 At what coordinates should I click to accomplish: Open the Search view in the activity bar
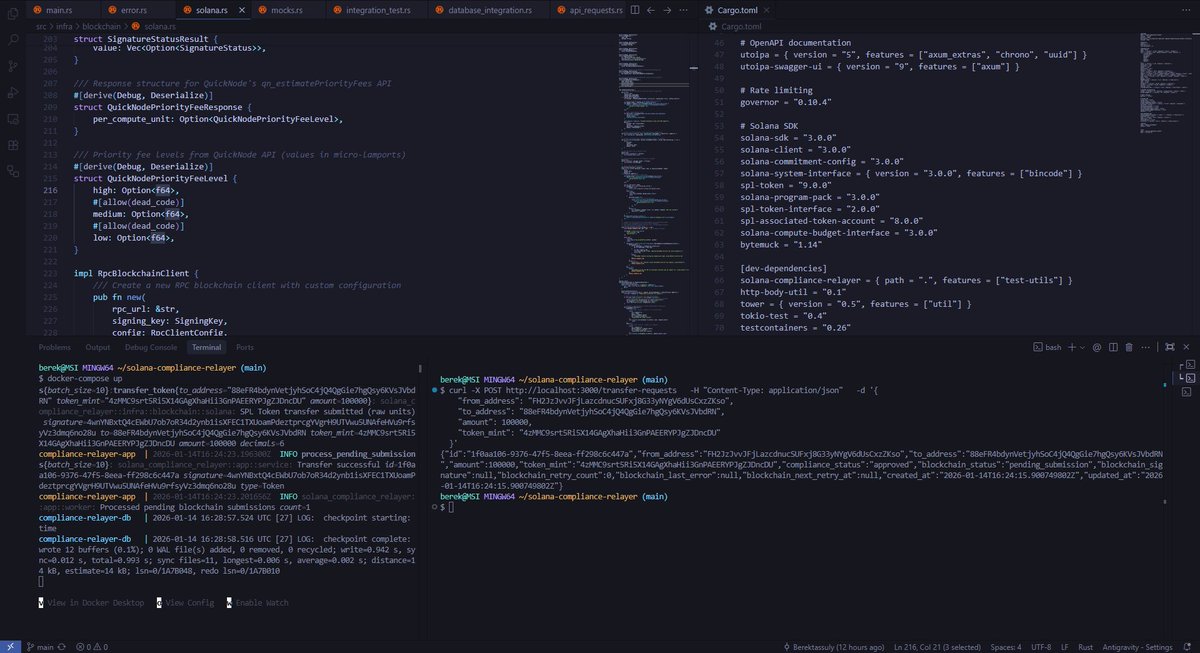12,40
